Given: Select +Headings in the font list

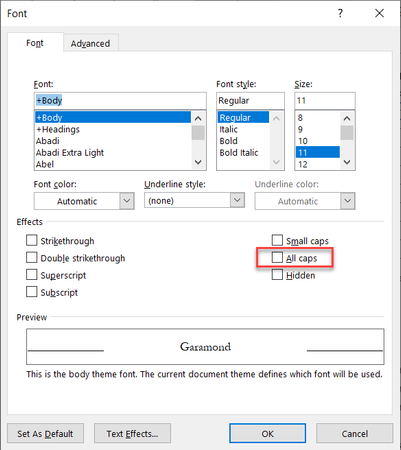Looking at the screenshot, I should click(x=113, y=129).
